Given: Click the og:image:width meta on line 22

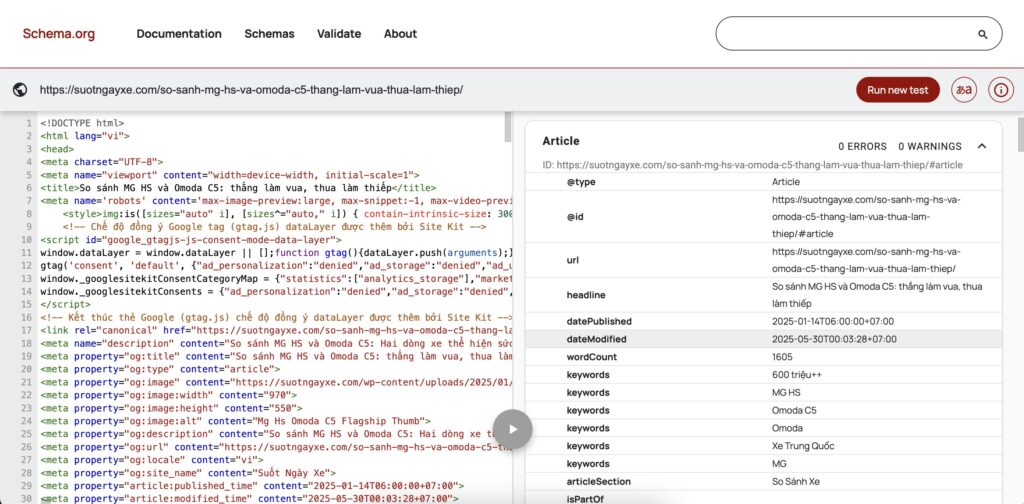Looking at the screenshot, I should coord(168,394).
